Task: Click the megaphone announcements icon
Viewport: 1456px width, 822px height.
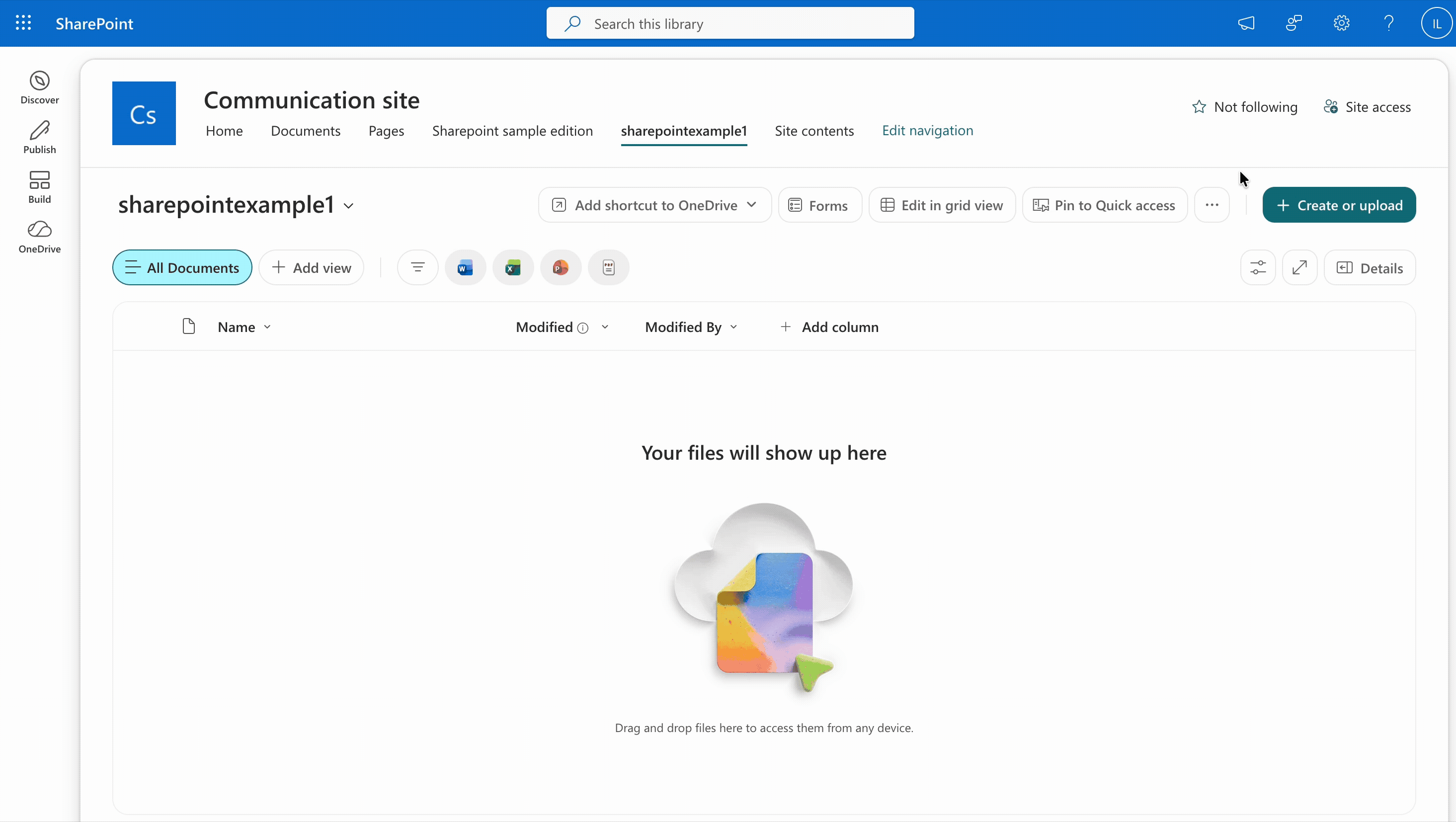Action: pos(1246,23)
